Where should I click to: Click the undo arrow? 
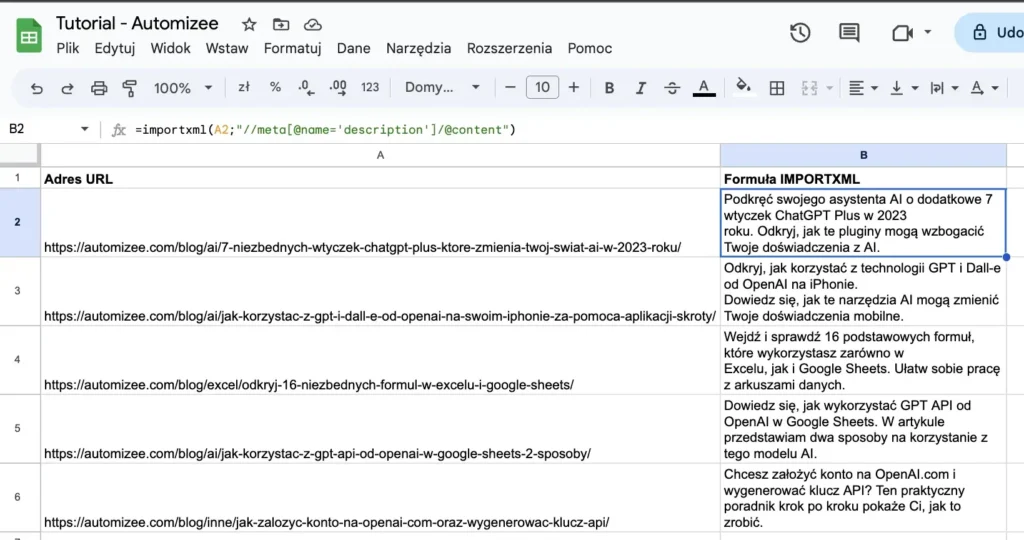tap(37, 88)
